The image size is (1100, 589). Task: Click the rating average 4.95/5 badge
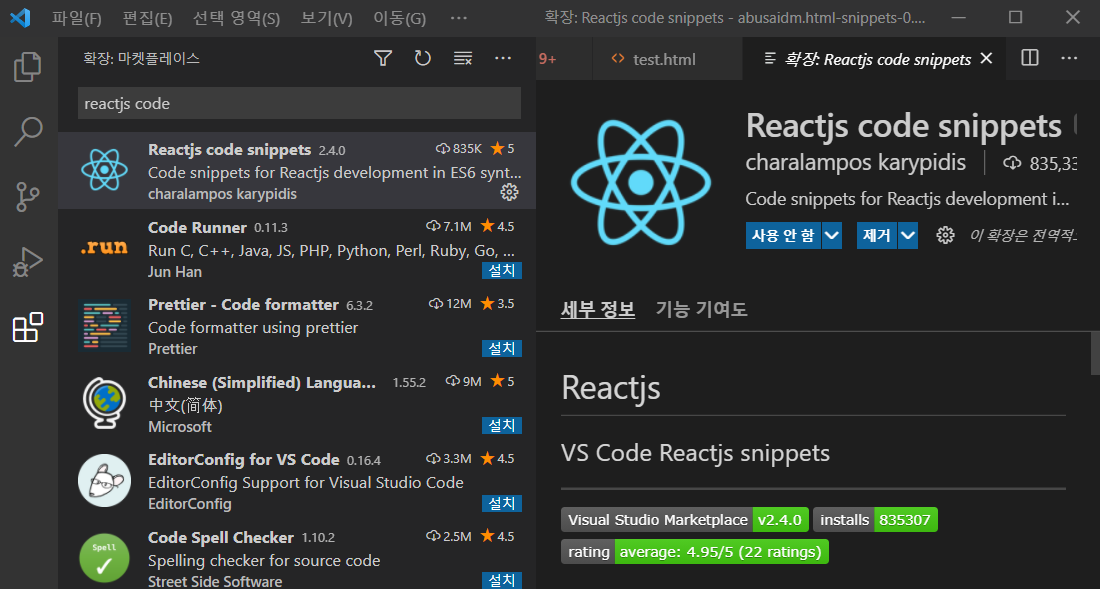click(695, 552)
